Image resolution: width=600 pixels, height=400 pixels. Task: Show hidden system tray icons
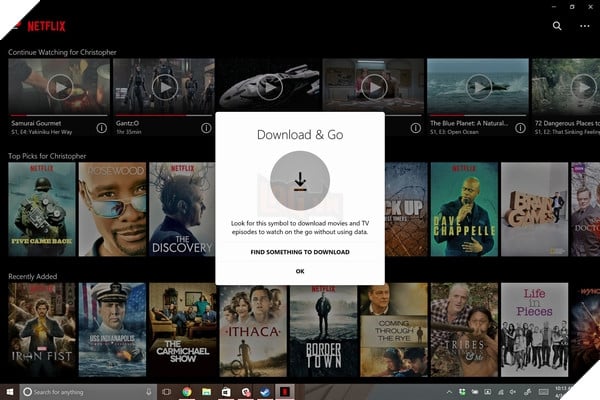(x=449, y=392)
